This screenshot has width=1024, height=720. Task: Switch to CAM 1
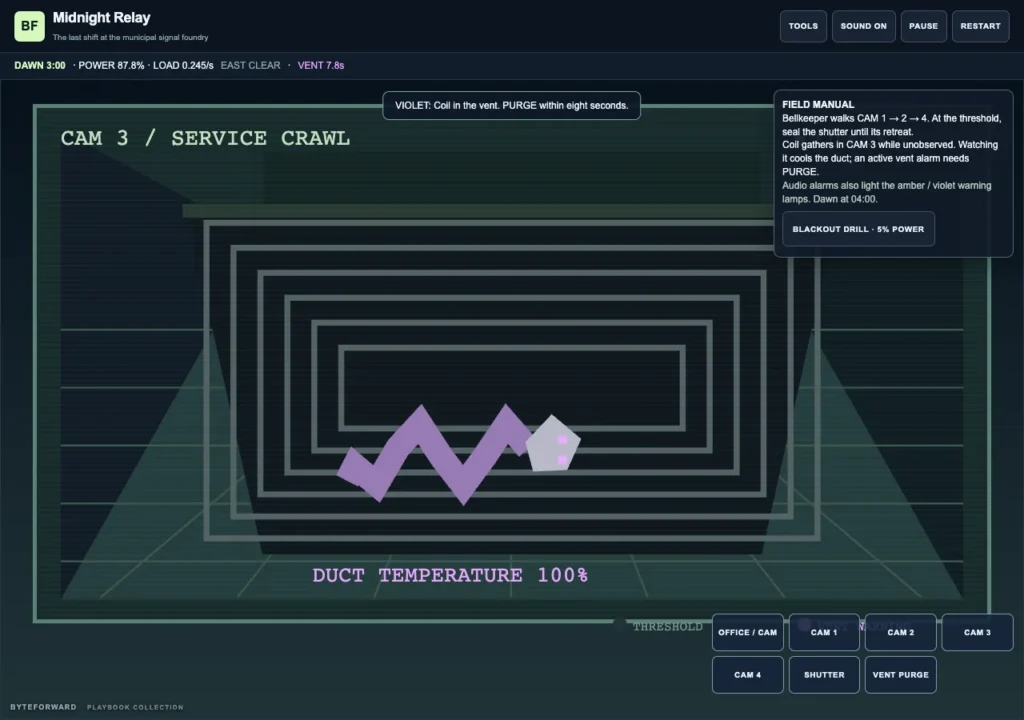pos(824,632)
